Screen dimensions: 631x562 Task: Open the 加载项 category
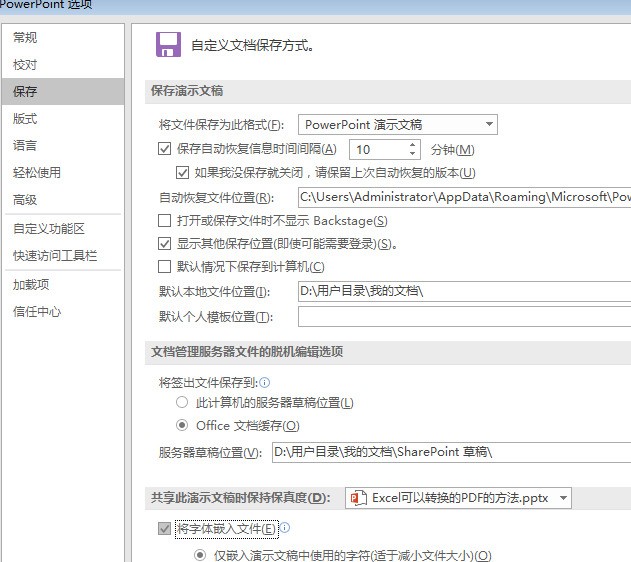click(x=31, y=284)
